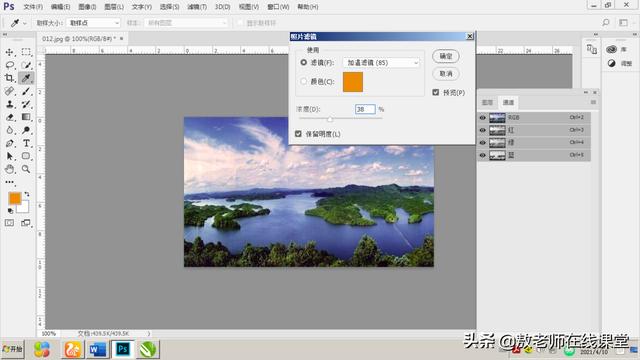640x360 pixels.
Task: Hide the Blue channel visibility
Action: pyautogui.click(x=482, y=156)
